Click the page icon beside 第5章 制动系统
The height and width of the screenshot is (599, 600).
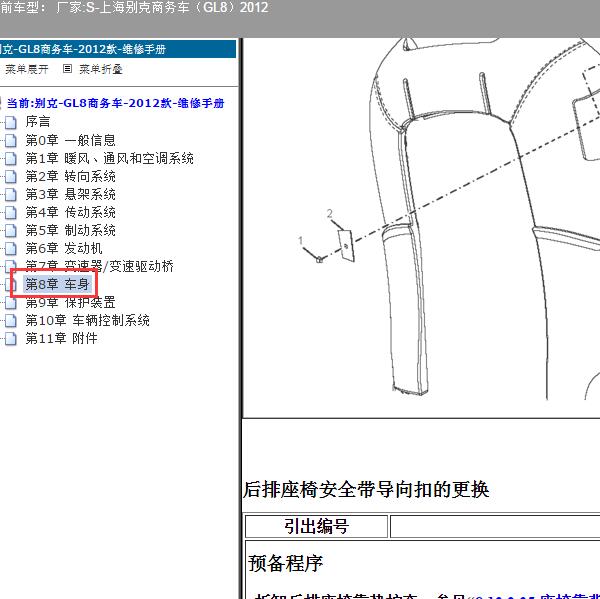(11, 230)
